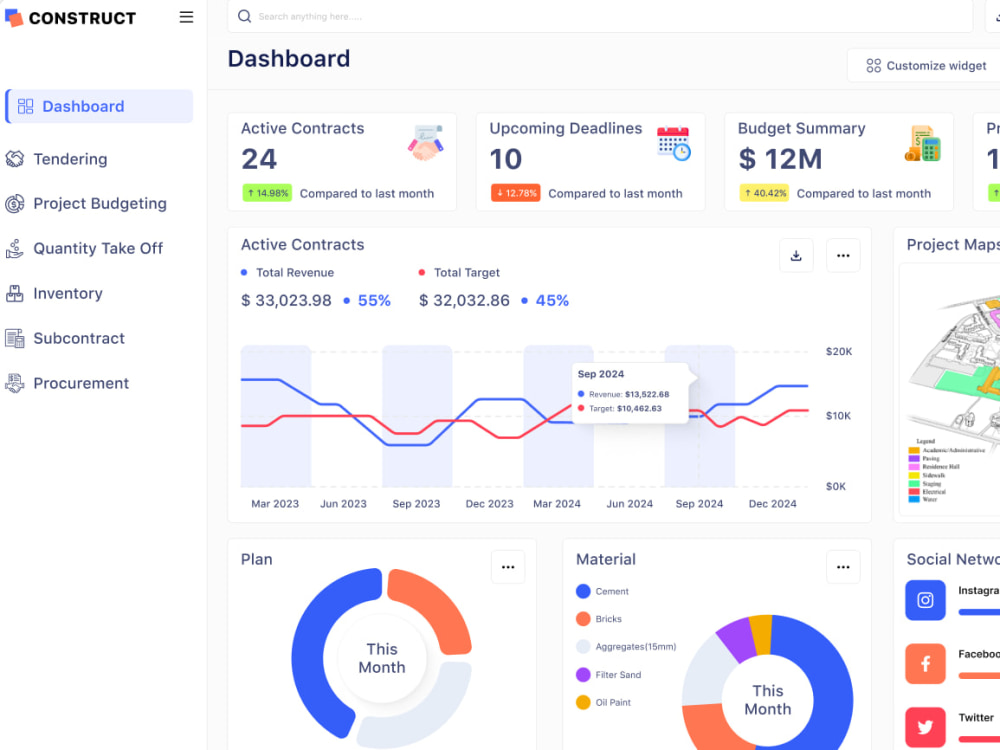Click the Budget Summary calculator icon
This screenshot has width=1000, height=750.
point(923,143)
